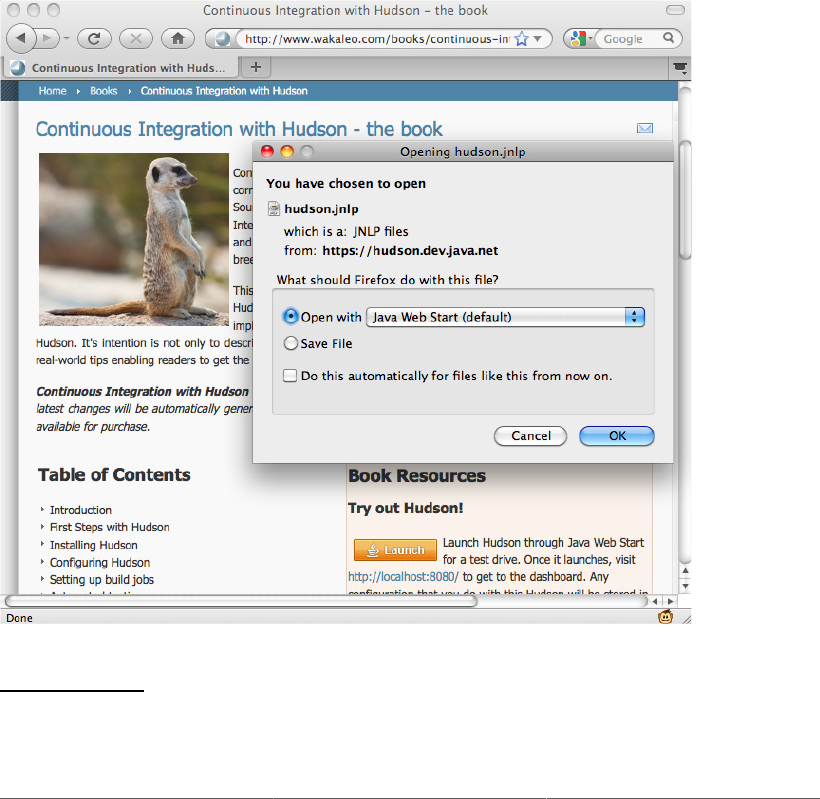Click the Done status bar text

[19, 618]
